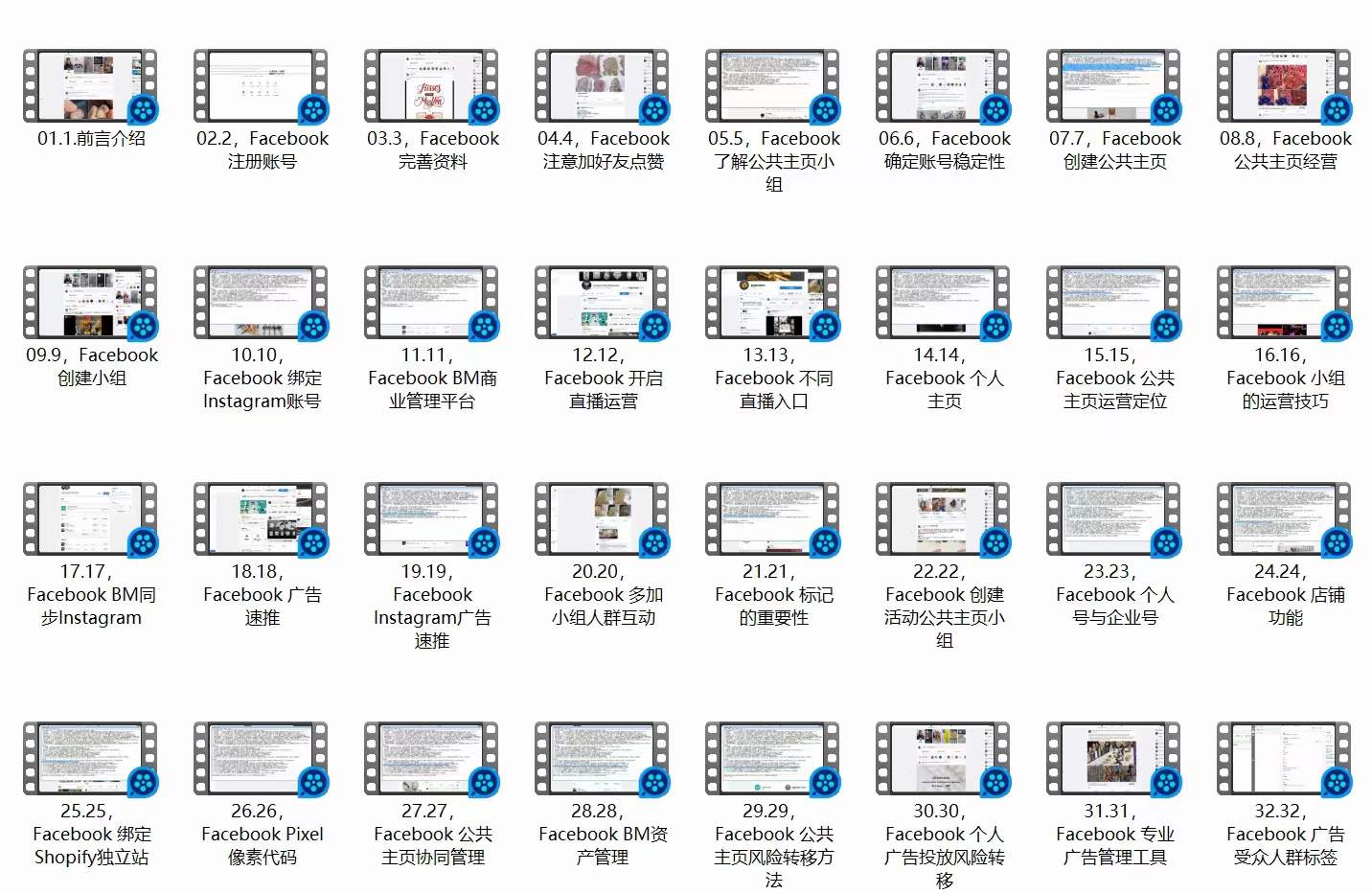The image size is (1372, 894).
Task: Select the 10.10 绑定Instagram账号 video icon
Action: (262, 303)
